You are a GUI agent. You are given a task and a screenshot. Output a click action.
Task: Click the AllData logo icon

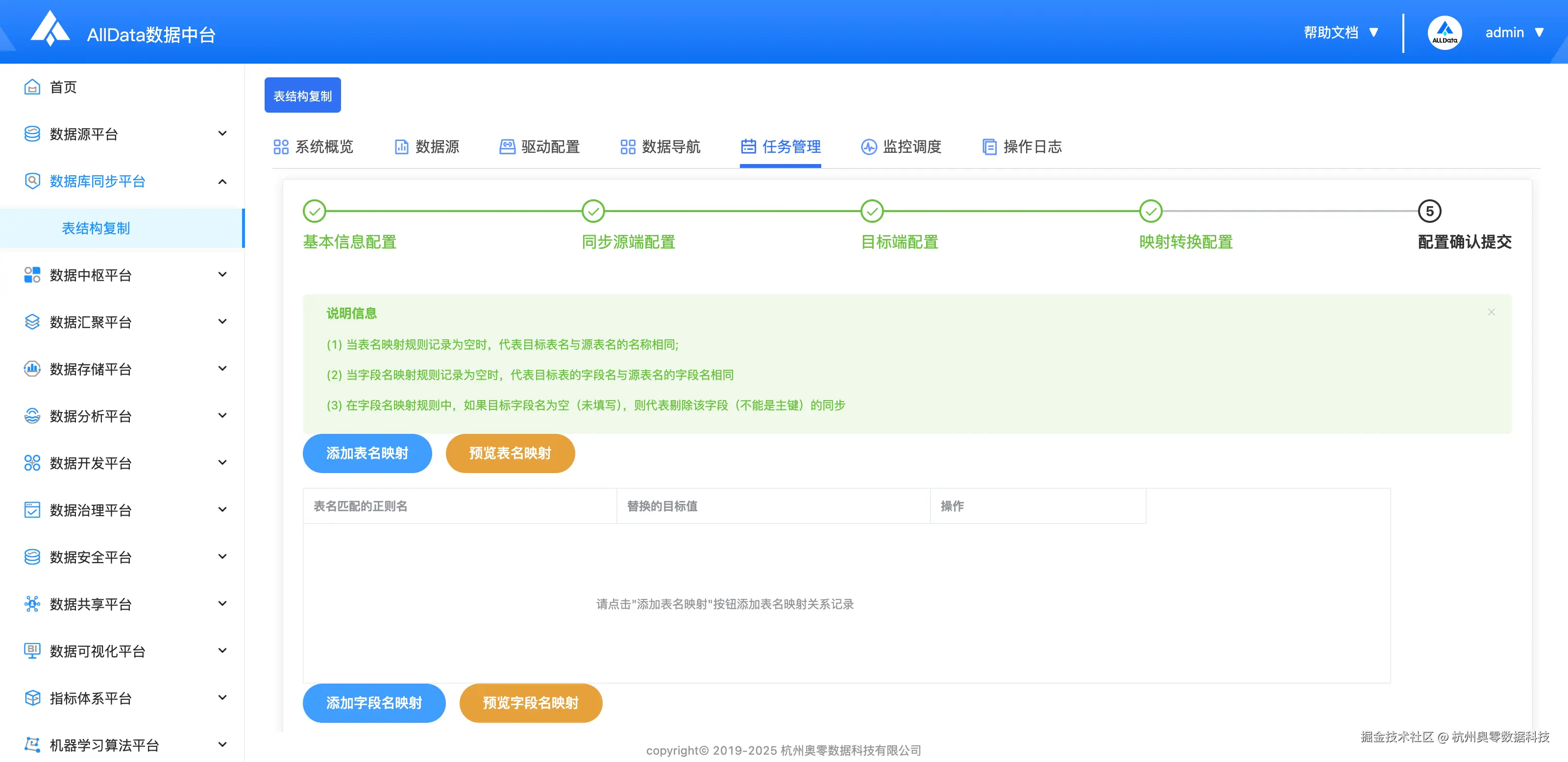pos(50,28)
